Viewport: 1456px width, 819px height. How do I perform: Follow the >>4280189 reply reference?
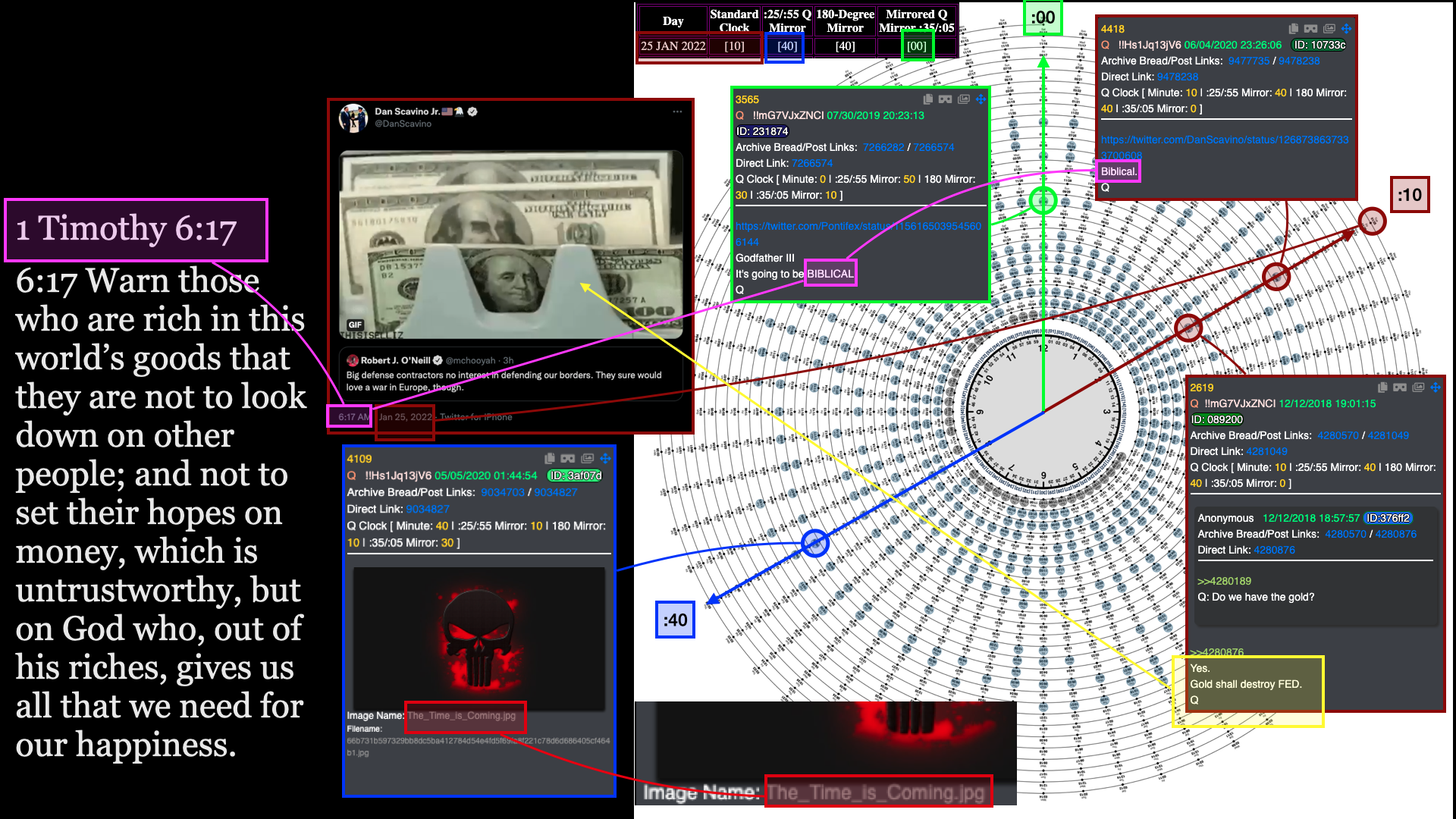[x=1224, y=581]
